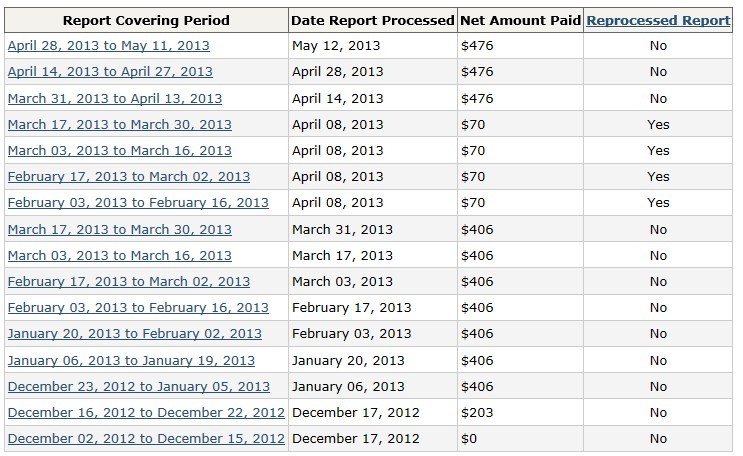Screen dimensions: 743x456
Task: View December 23, 2012 to January 05 report
Action: click(138, 386)
